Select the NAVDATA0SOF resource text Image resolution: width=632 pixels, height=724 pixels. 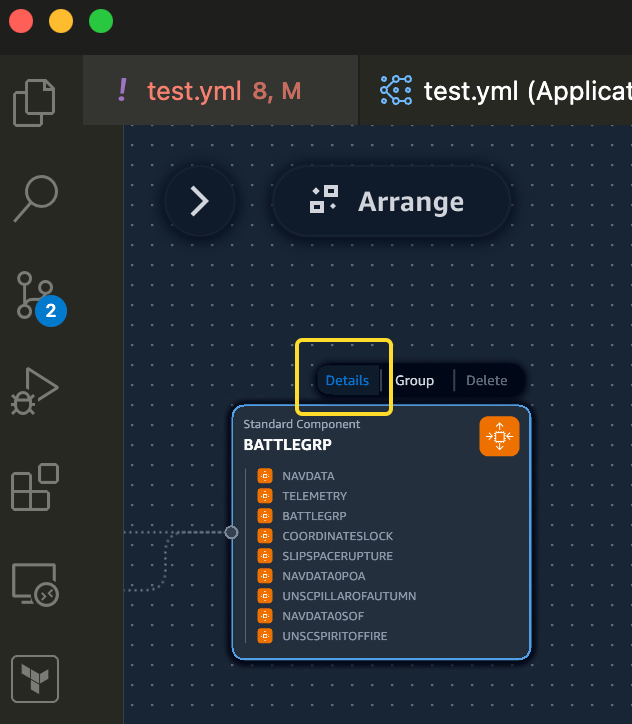323,616
